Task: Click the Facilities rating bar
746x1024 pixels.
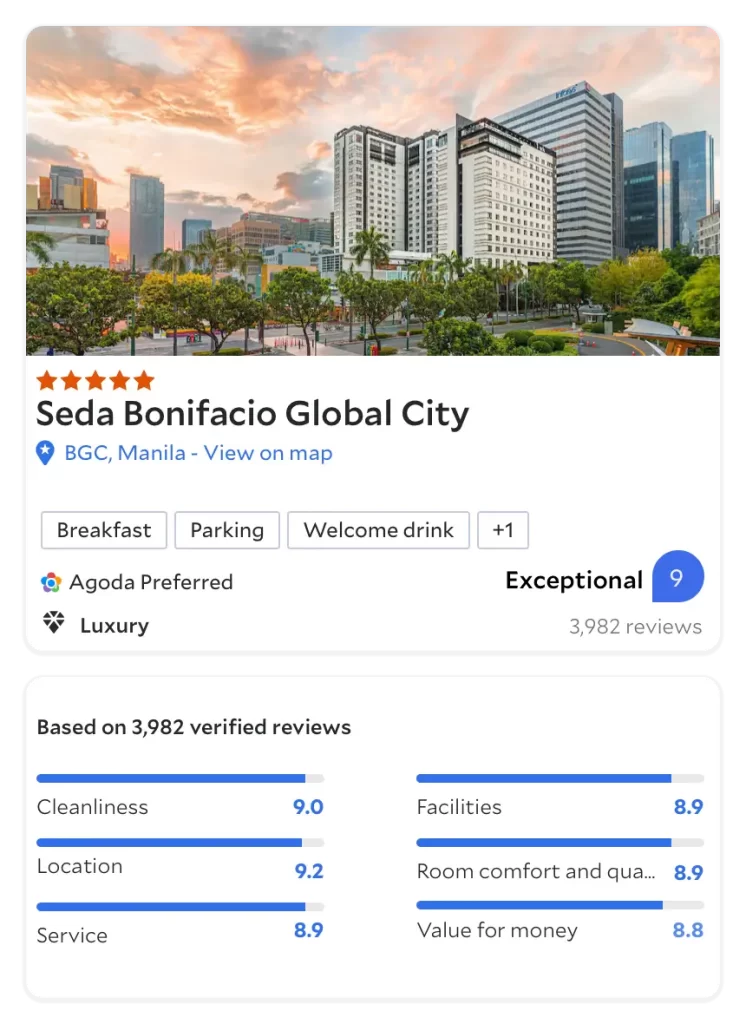Action: [x=560, y=778]
